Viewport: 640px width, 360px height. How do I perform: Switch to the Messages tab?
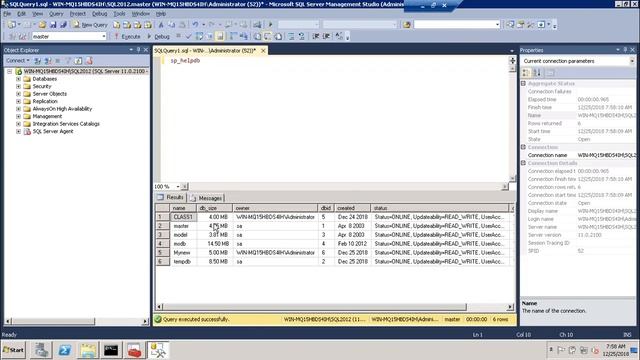click(x=206, y=198)
